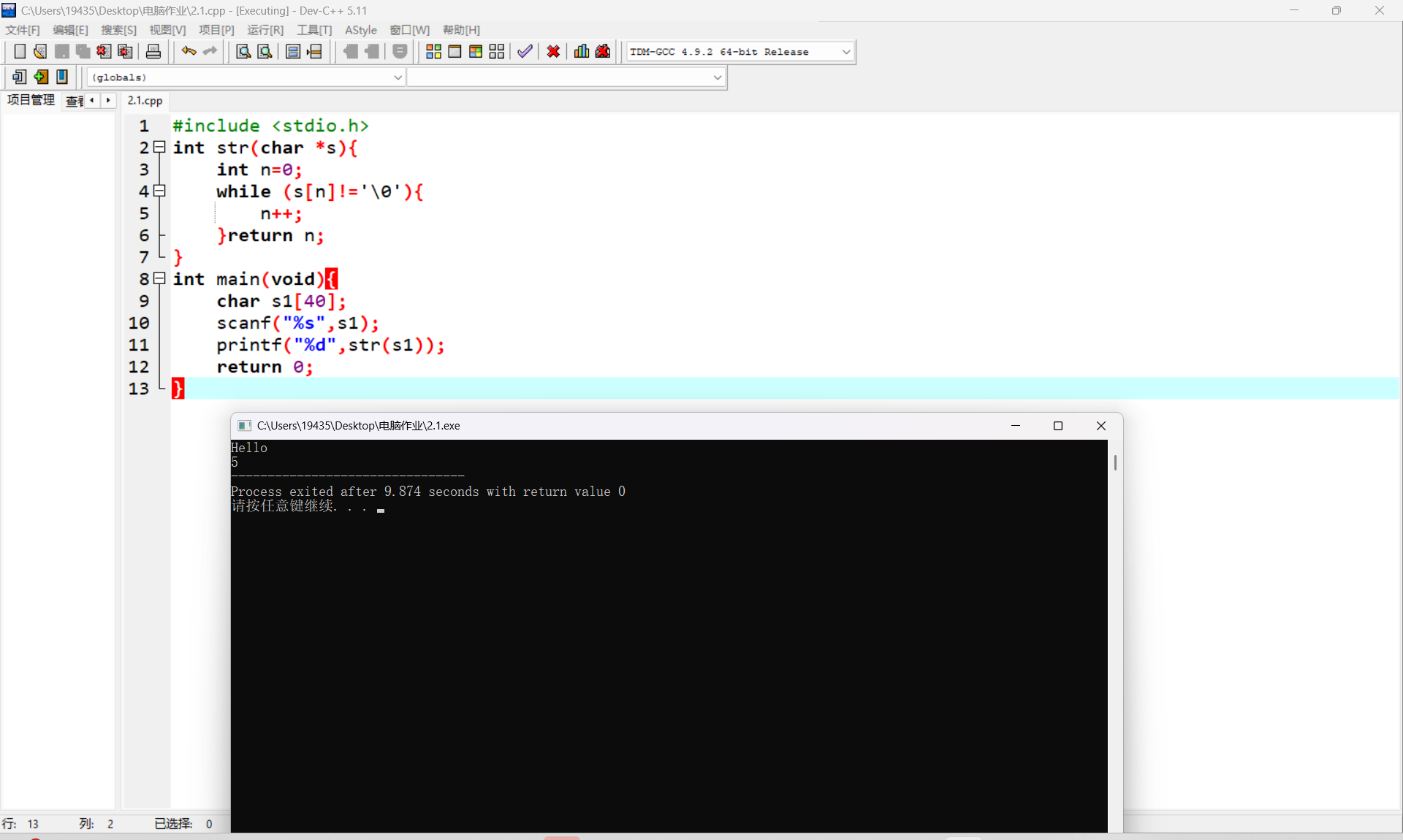Click the Toggle bookmark blue icon
The width and height of the screenshot is (1403, 840).
pos(62,77)
